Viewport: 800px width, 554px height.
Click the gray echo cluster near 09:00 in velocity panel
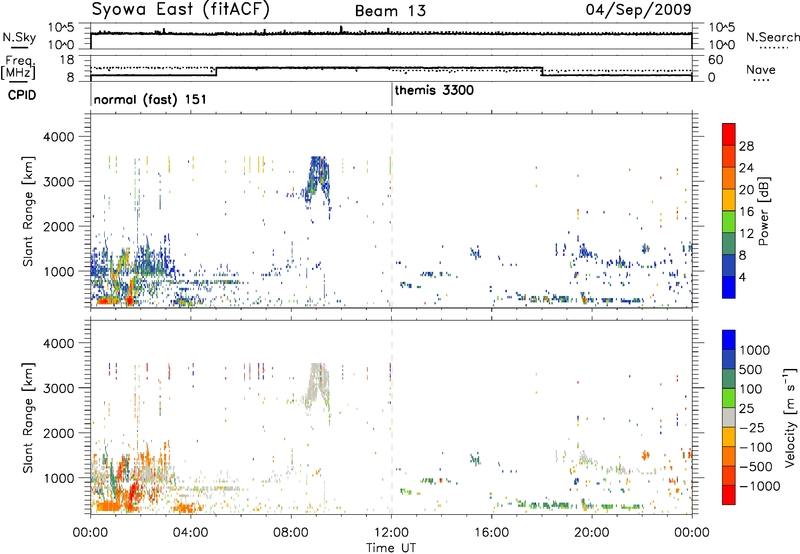[x=317, y=388]
